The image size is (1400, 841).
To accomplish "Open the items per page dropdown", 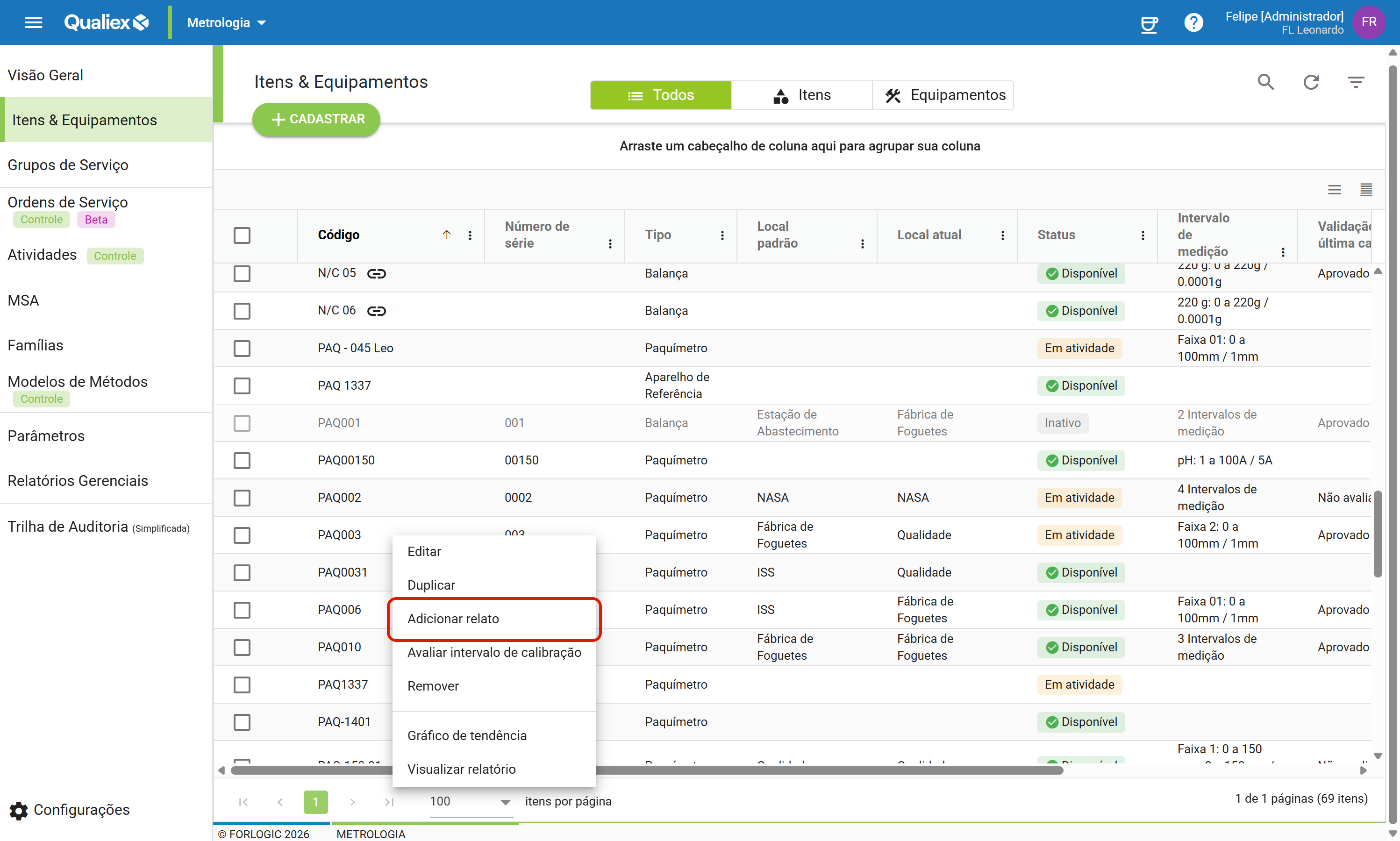I will [x=471, y=802].
